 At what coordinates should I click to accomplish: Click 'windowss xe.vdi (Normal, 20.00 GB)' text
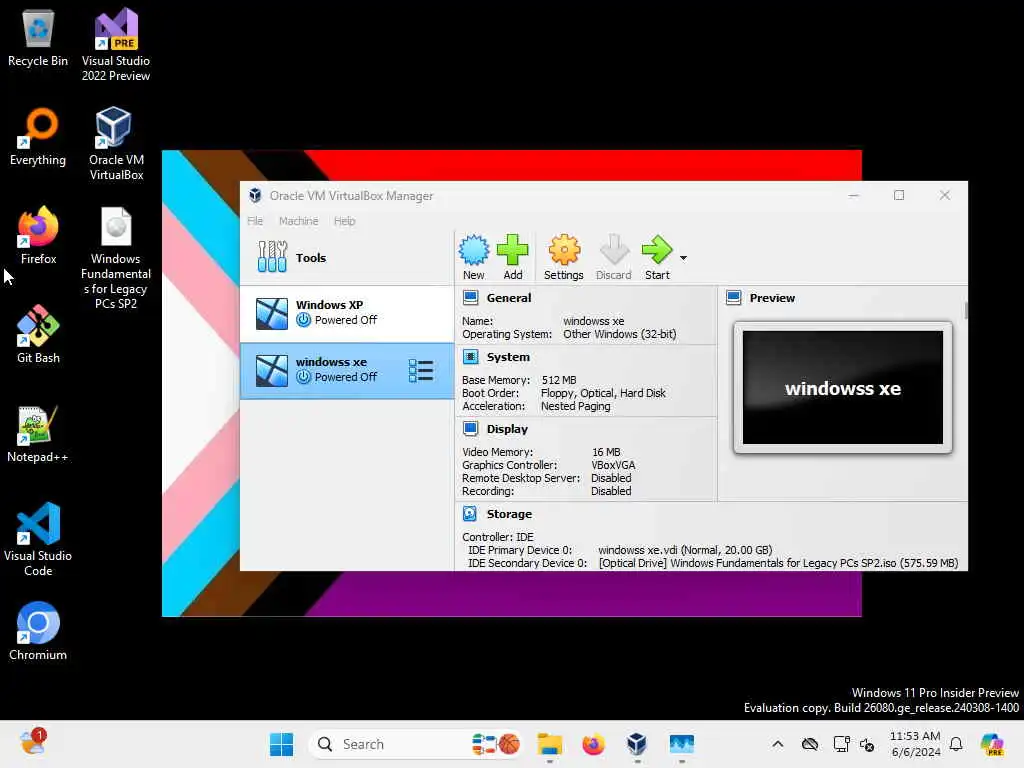(685, 550)
